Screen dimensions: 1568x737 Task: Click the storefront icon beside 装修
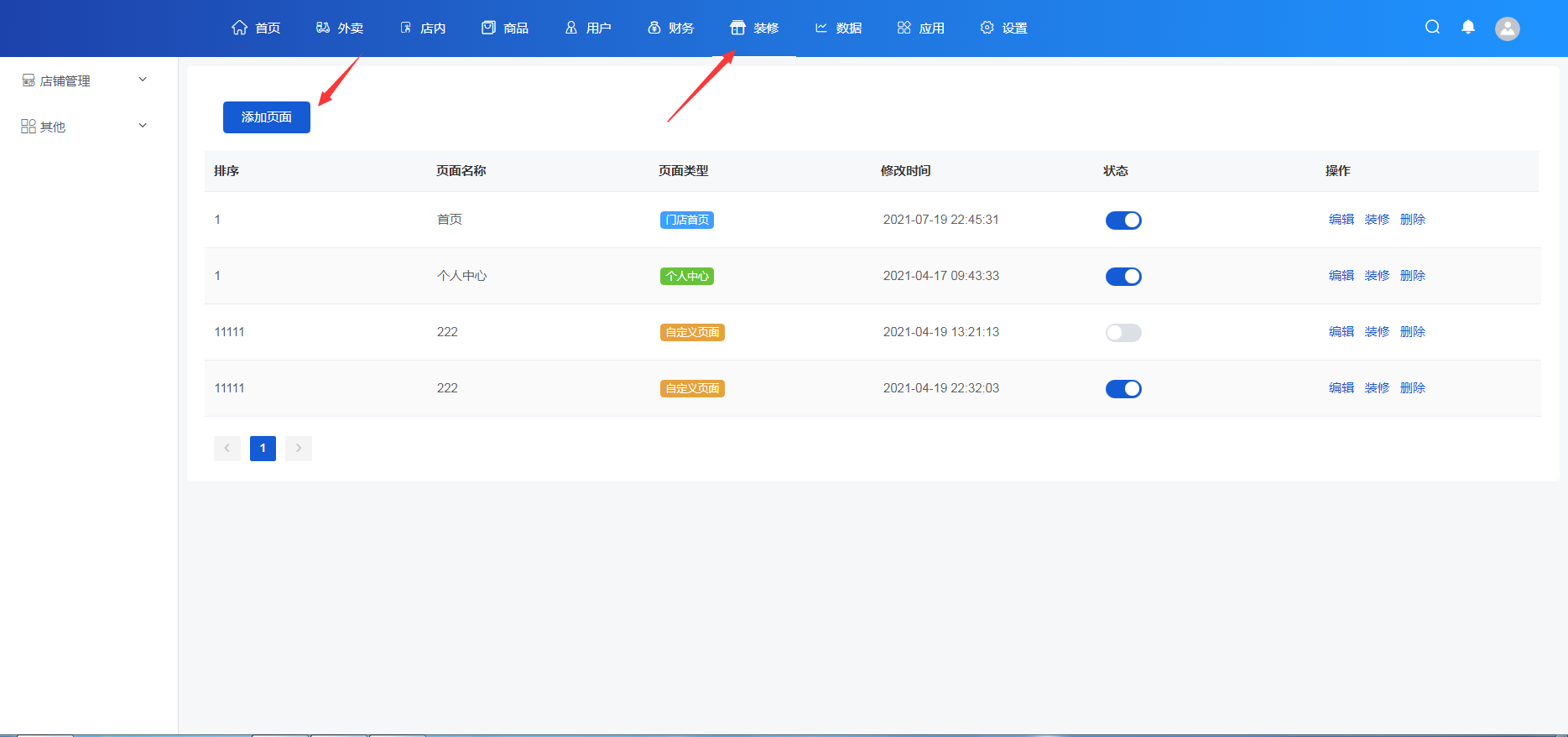(737, 28)
